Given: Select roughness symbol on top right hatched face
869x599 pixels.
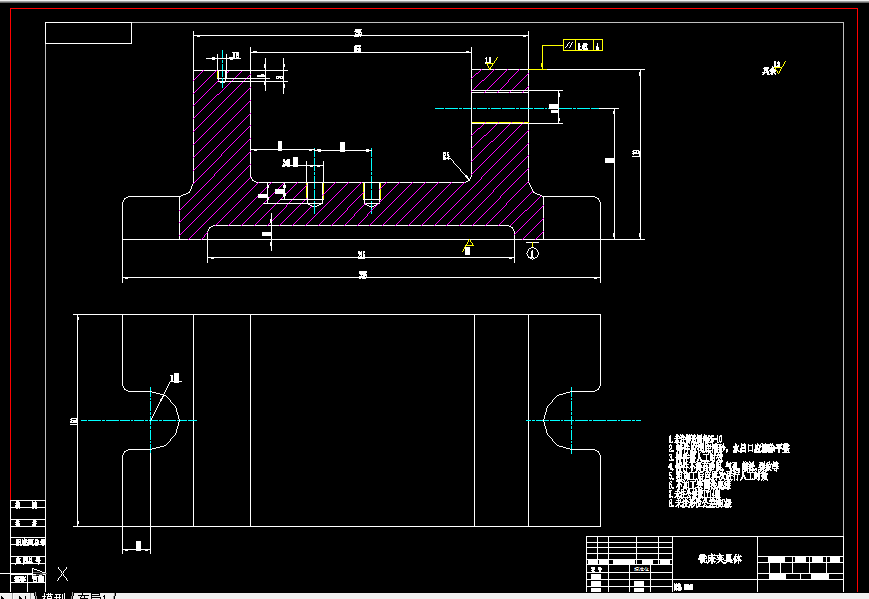Looking at the screenshot, I should coord(491,62).
